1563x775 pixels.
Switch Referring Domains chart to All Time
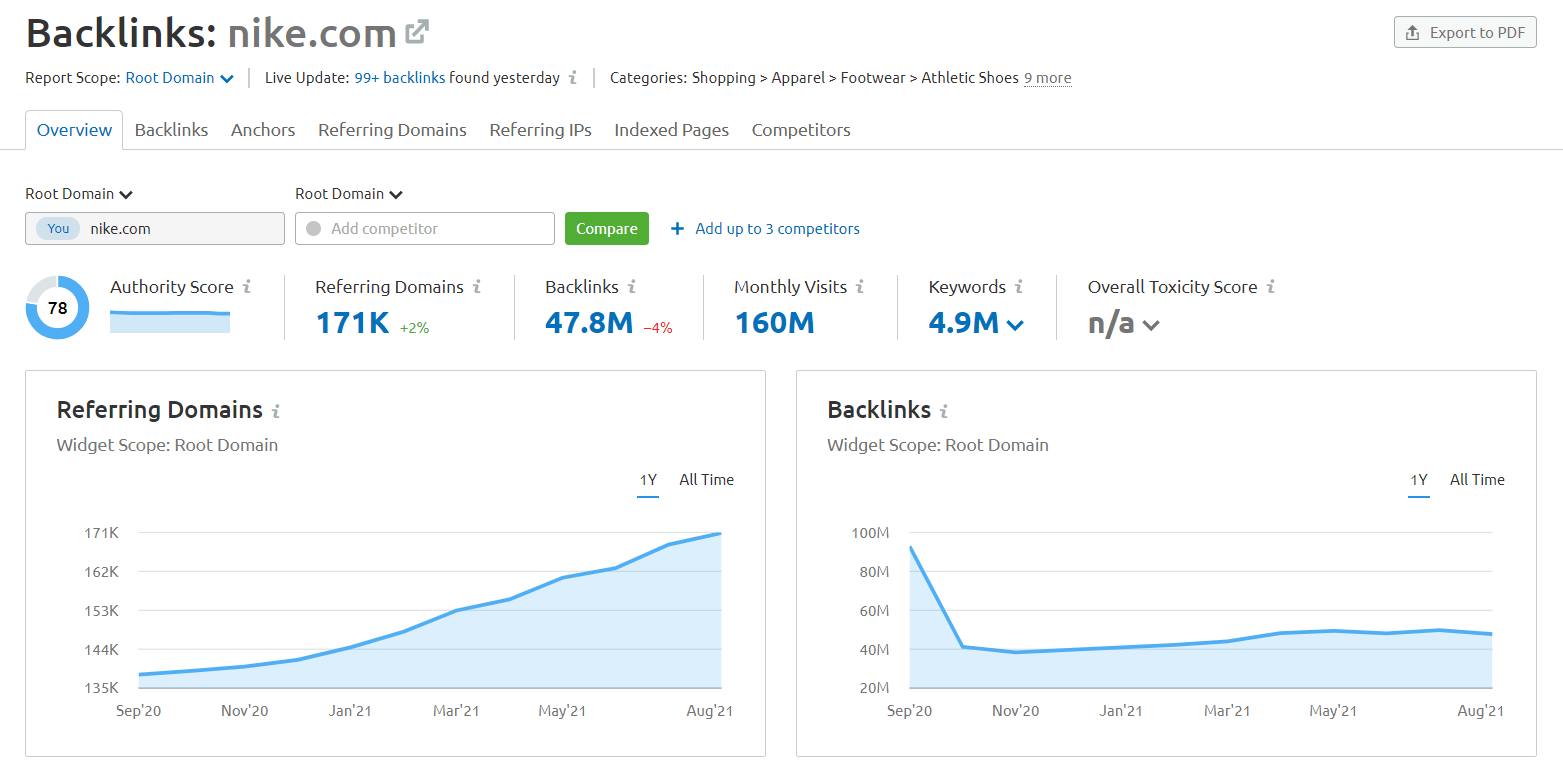click(x=706, y=480)
